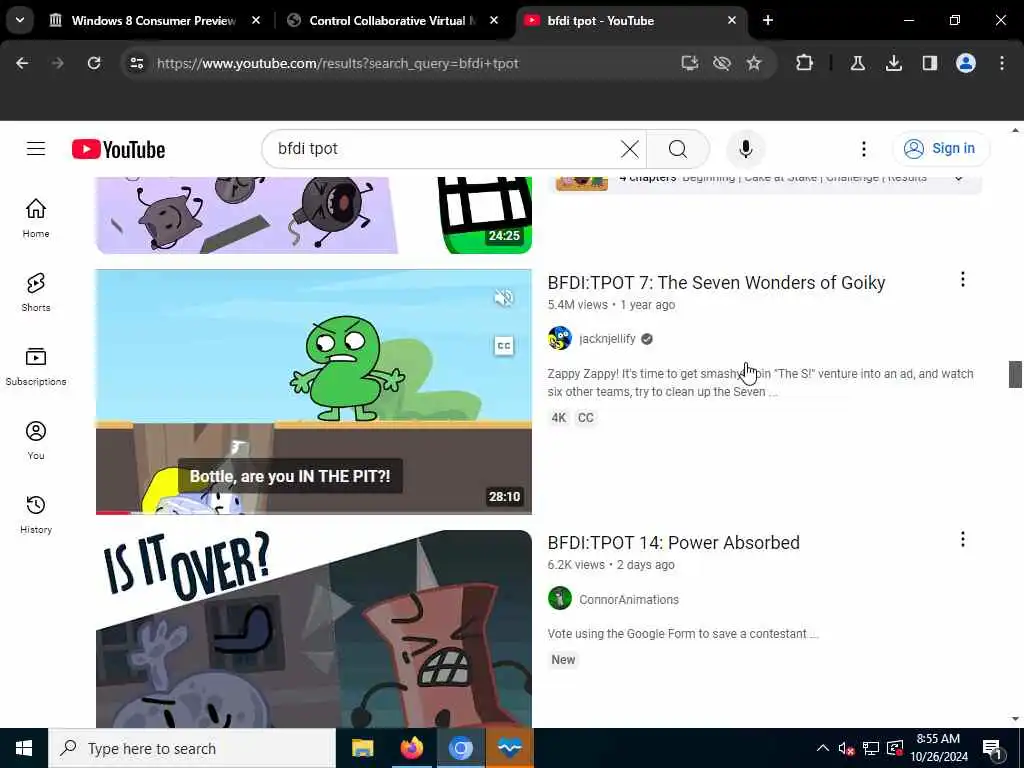Show hidden system tray icons chevron
Image resolution: width=1024 pixels, height=768 pixels.
(823, 748)
